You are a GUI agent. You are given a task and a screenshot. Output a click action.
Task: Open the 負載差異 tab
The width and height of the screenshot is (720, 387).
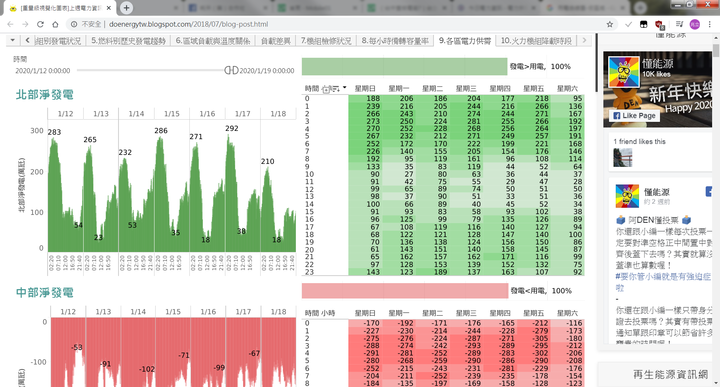point(276,41)
